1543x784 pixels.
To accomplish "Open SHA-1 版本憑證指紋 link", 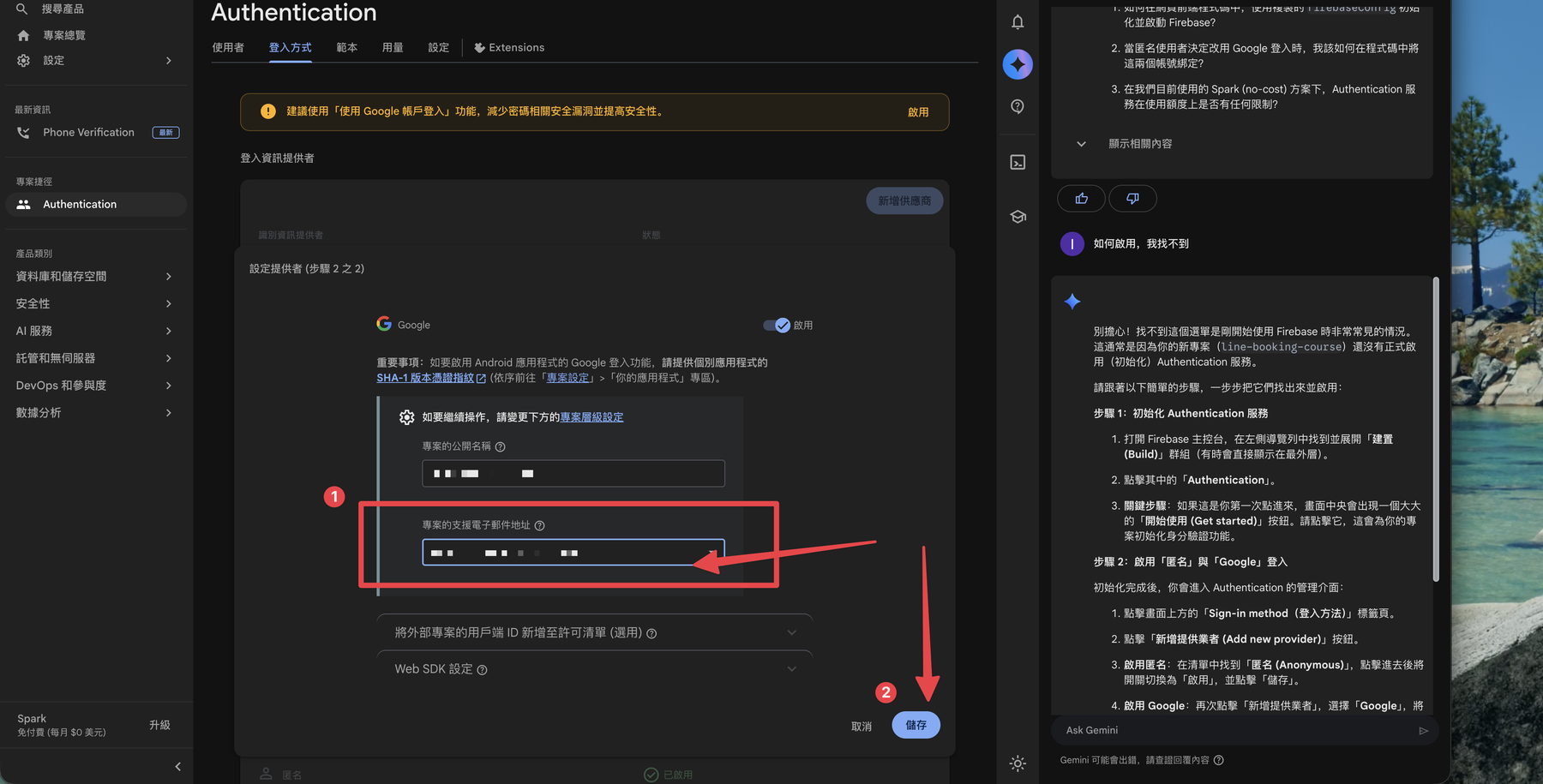I will click(x=431, y=378).
